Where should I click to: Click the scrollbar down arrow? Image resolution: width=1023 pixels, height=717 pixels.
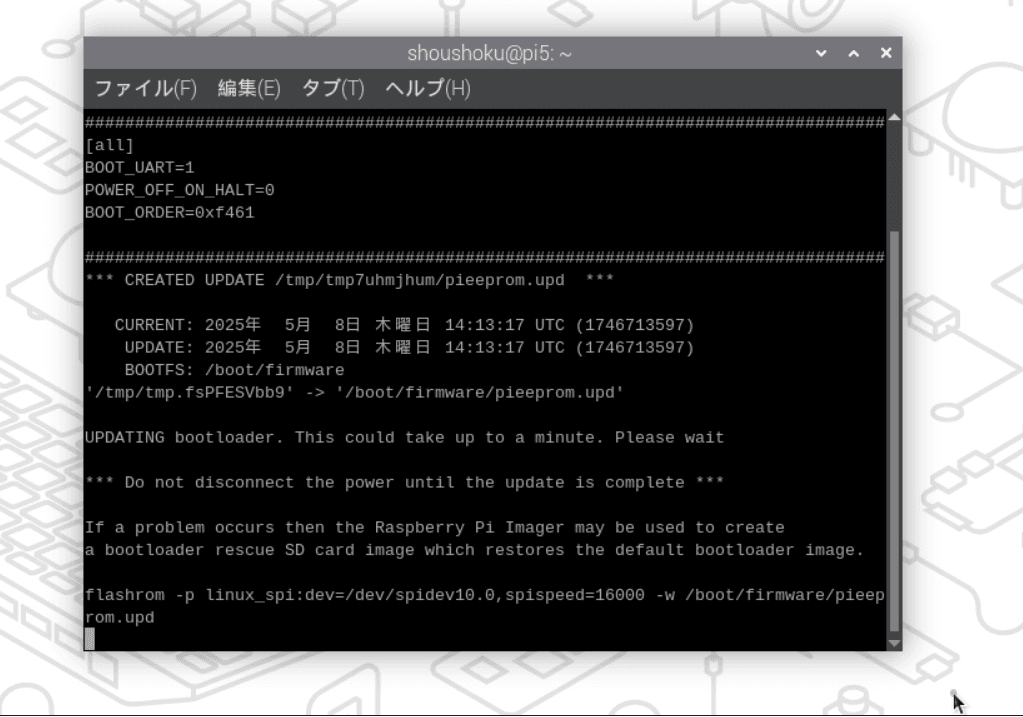pos(893,642)
